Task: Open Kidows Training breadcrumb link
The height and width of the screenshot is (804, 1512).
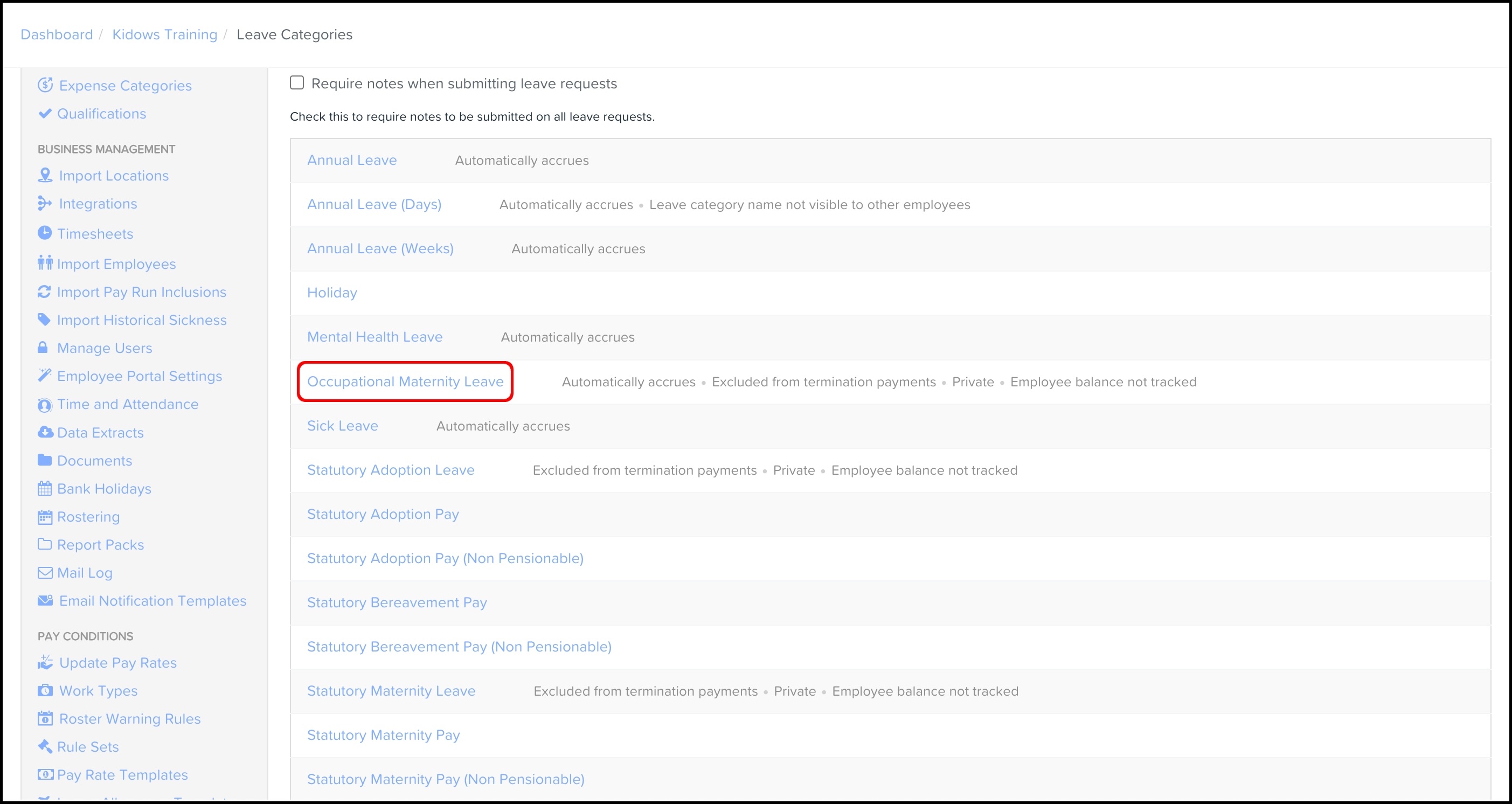Action: (164, 34)
